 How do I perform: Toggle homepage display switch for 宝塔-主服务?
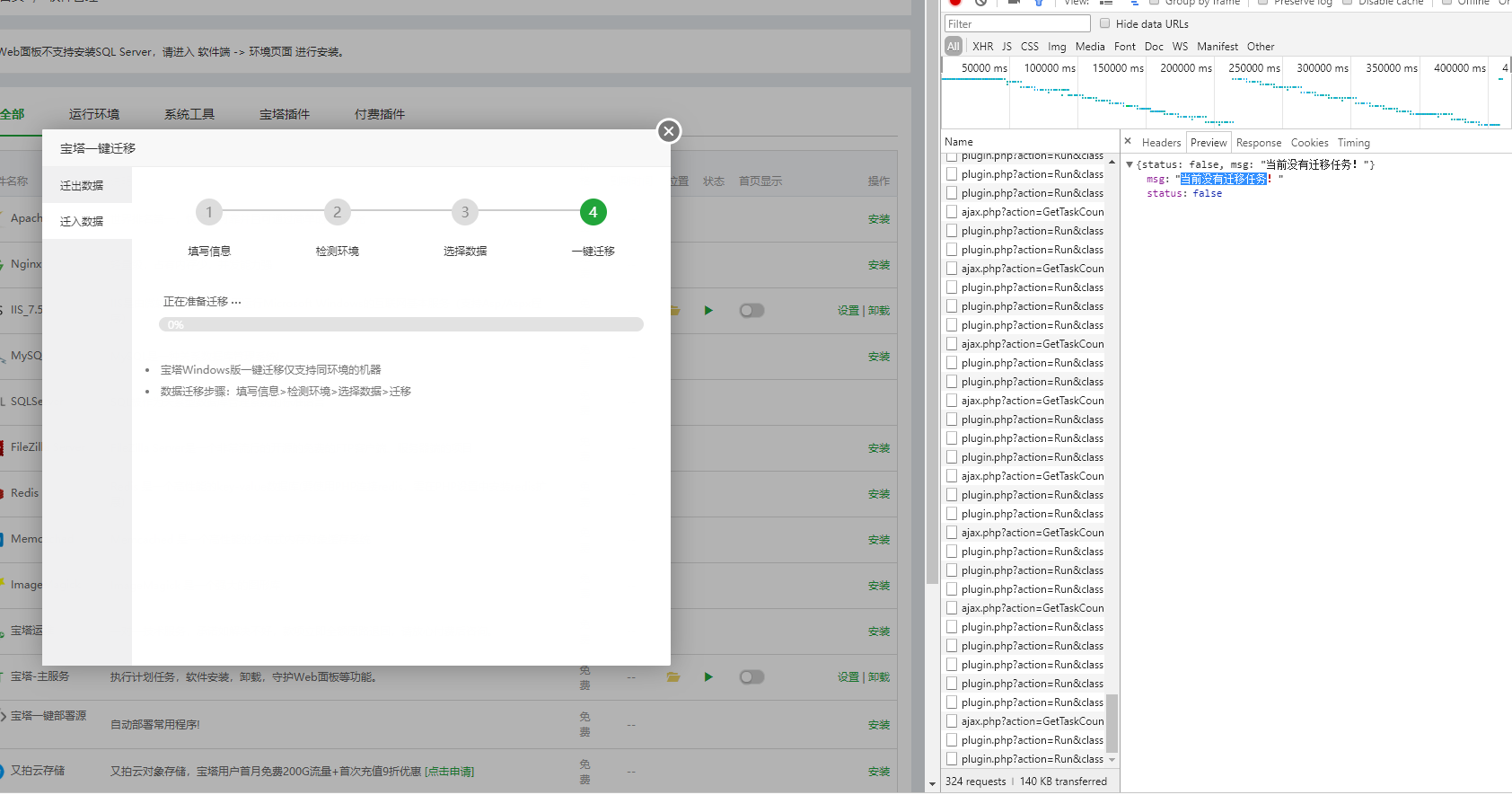click(752, 677)
